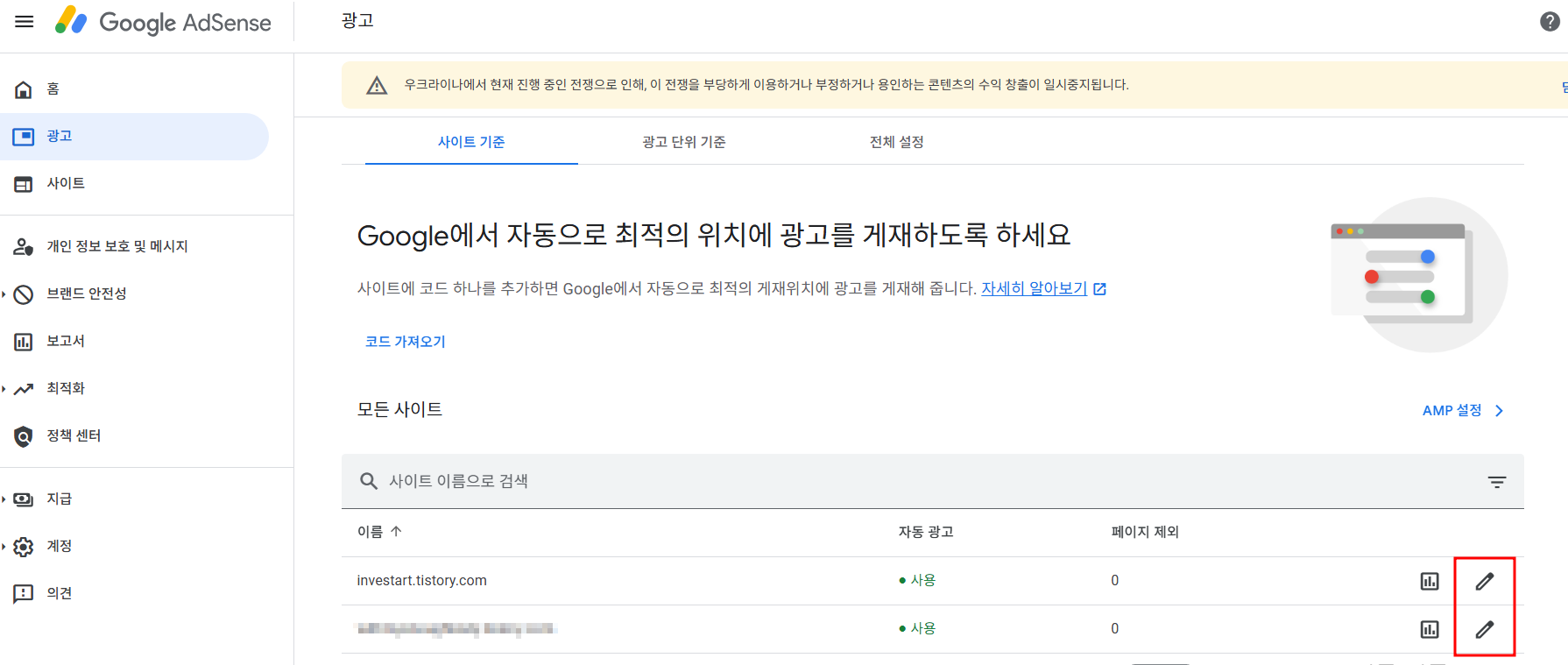Screen dimensions: 1568x665
Task: Select 홈 in the sidebar
Action: coord(134,89)
